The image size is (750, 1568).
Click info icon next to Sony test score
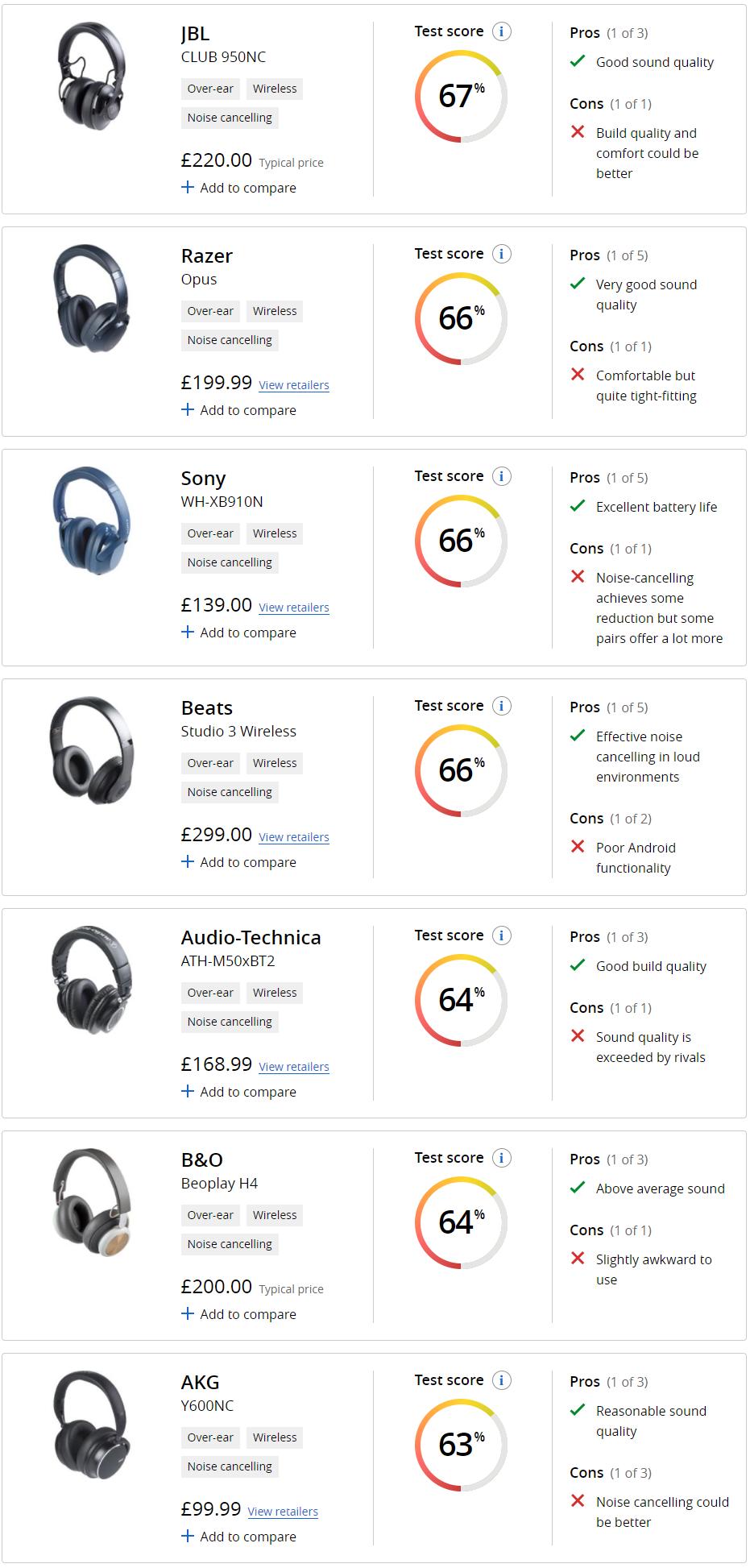coord(501,477)
